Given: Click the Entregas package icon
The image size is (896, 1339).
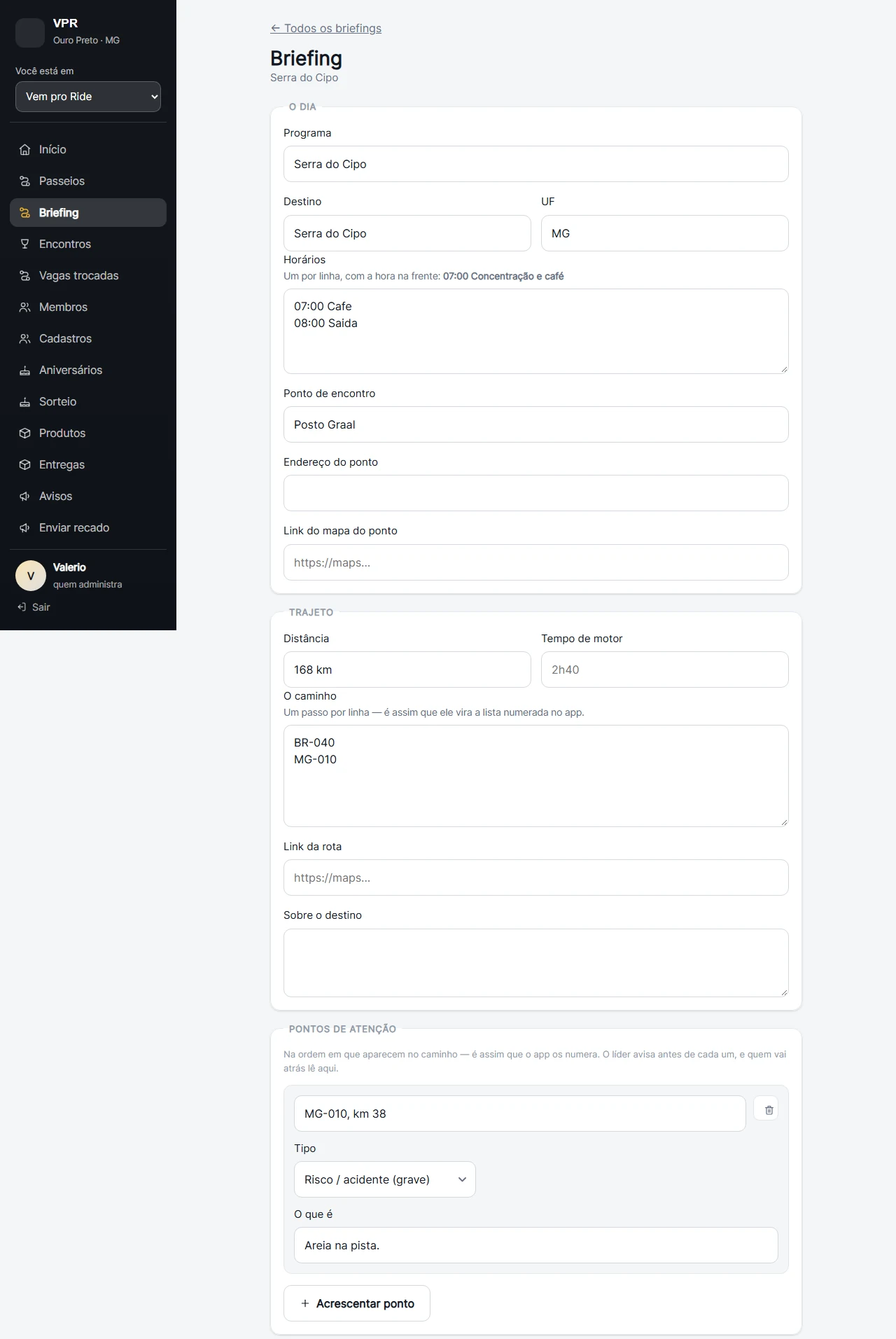Looking at the screenshot, I should click(x=24, y=465).
